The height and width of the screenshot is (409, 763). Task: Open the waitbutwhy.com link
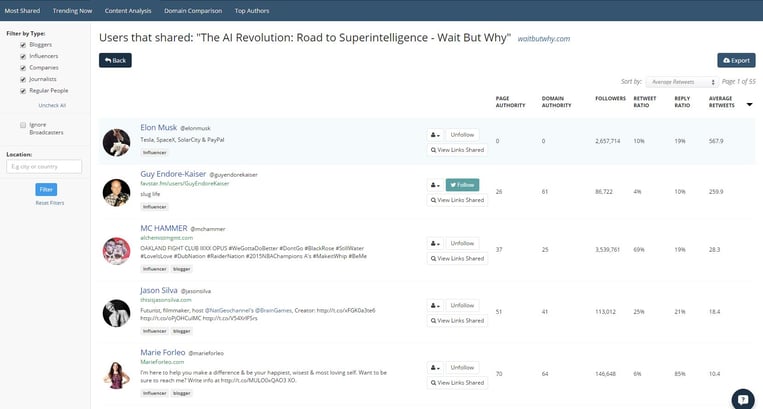point(544,39)
